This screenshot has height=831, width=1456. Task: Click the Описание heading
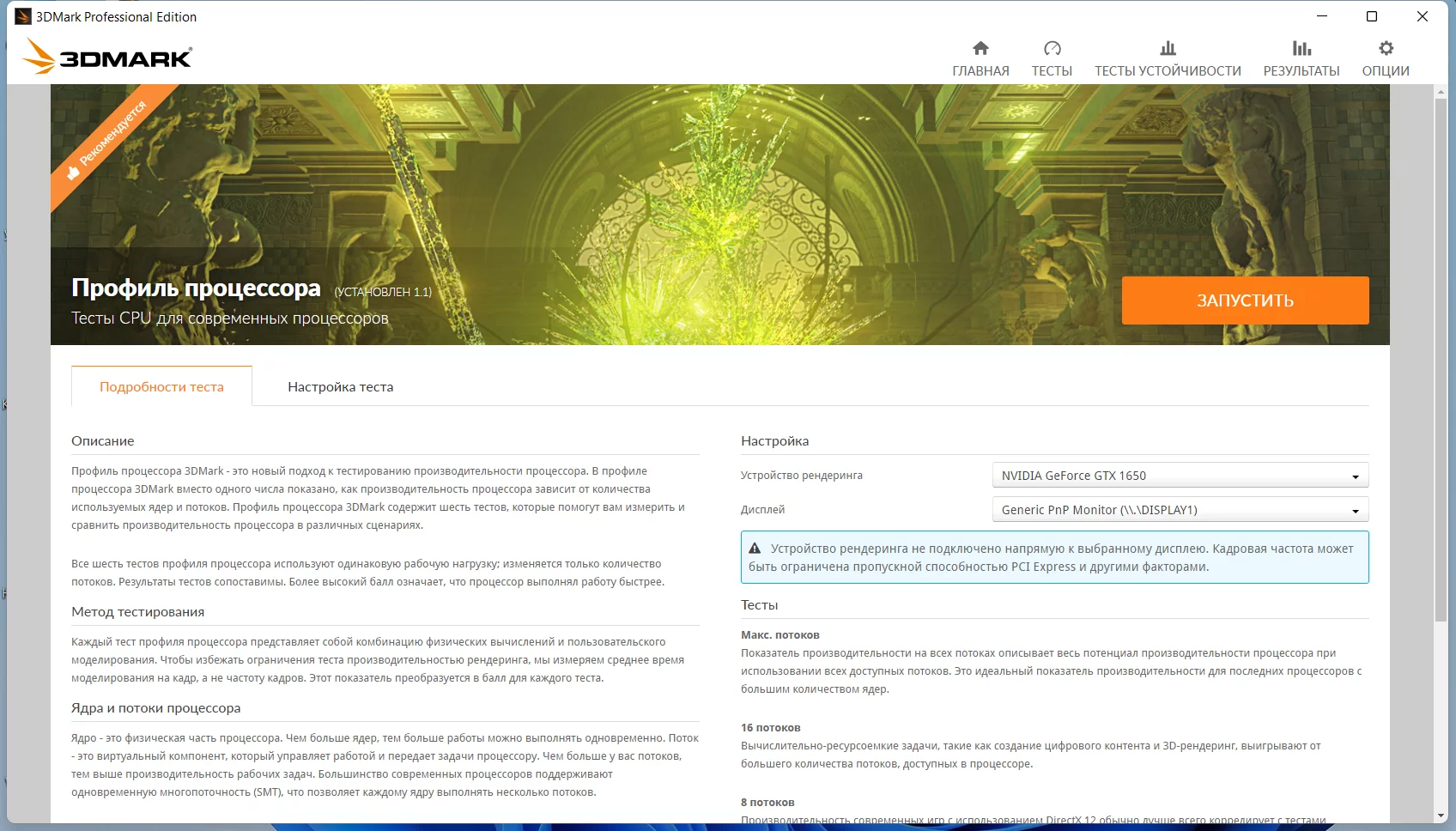tap(103, 441)
